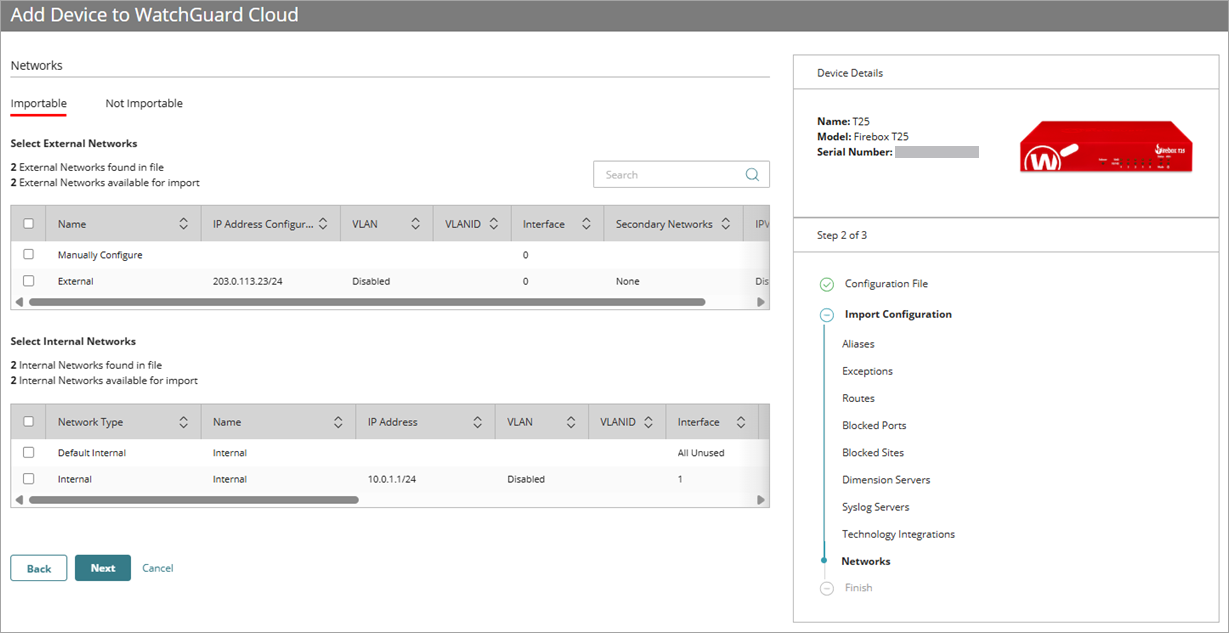Sort by IP Address Configuration column arrows

point(323,224)
